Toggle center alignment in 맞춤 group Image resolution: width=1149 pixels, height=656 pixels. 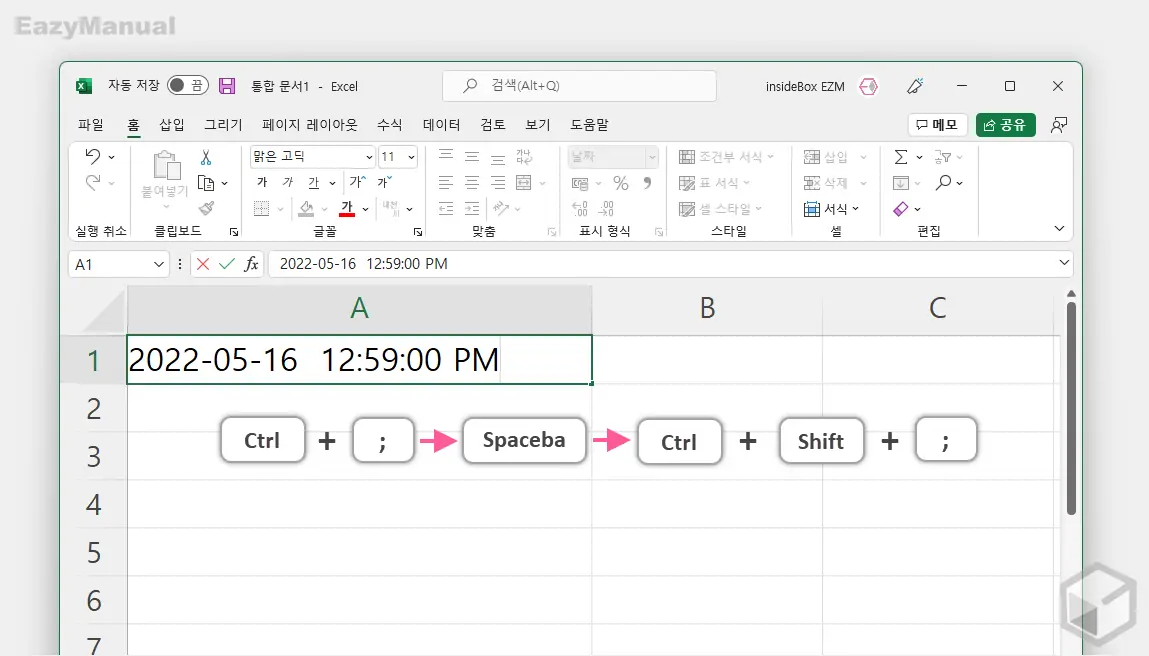click(472, 183)
